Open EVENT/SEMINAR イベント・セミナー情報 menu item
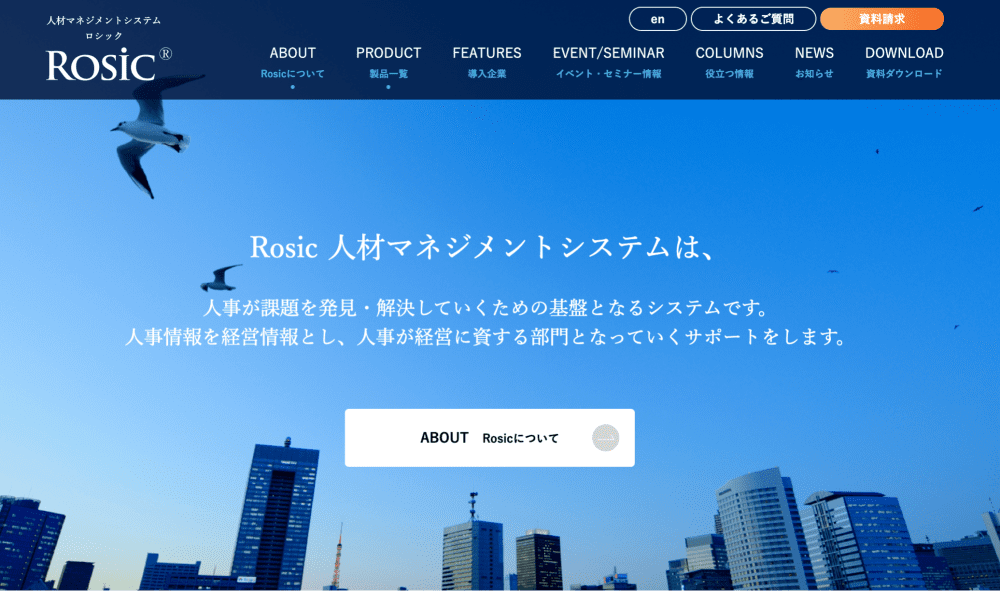1000x591 pixels. point(608,62)
